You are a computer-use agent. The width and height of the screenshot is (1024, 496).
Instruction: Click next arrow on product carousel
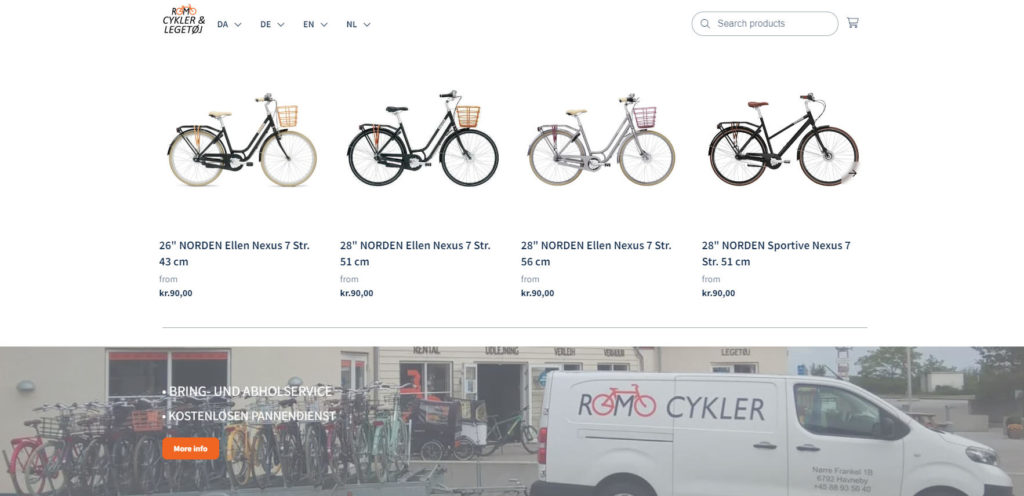[851, 172]
